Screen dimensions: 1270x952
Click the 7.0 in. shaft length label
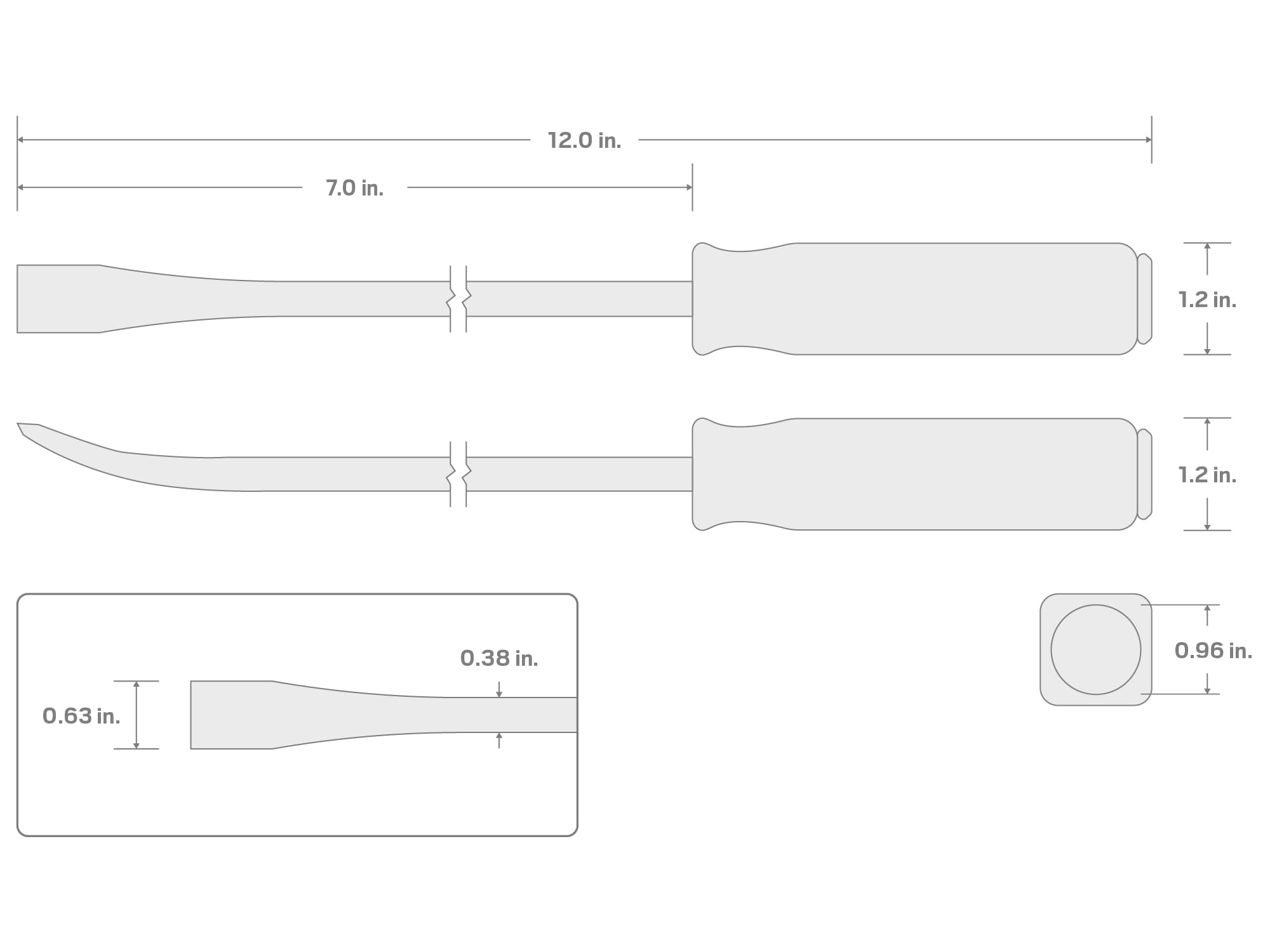pos(354,188)
